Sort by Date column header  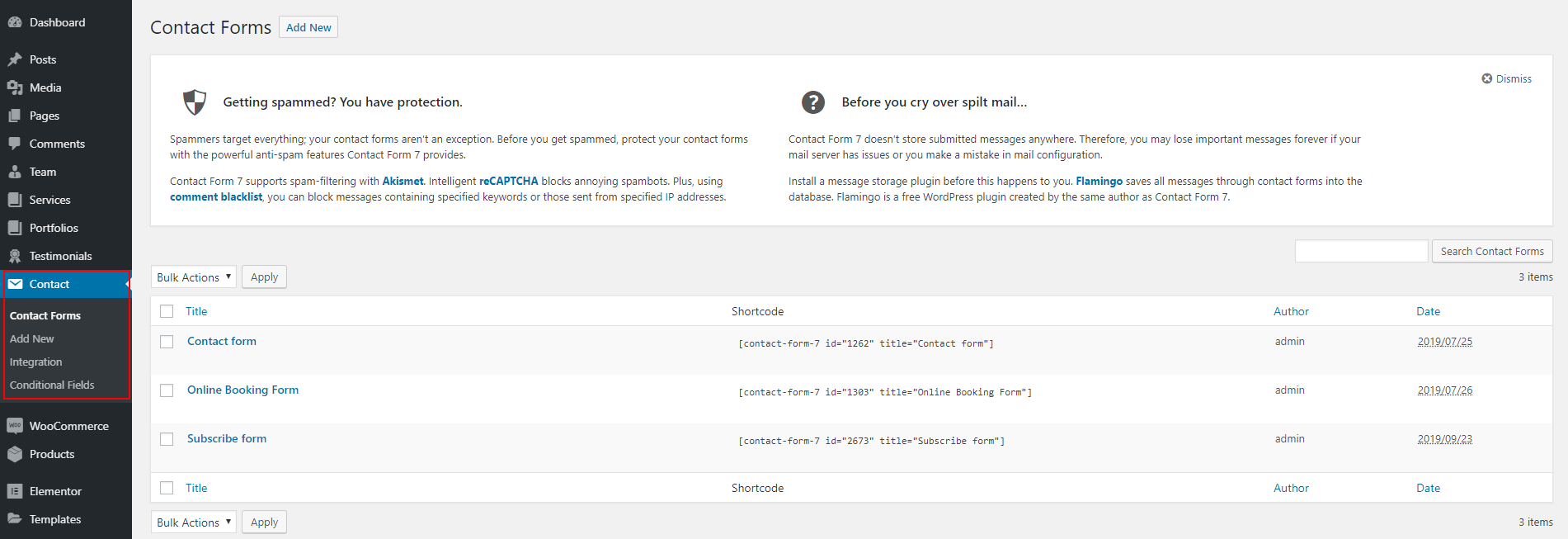pyautogui.click(x=1429, y=311)
